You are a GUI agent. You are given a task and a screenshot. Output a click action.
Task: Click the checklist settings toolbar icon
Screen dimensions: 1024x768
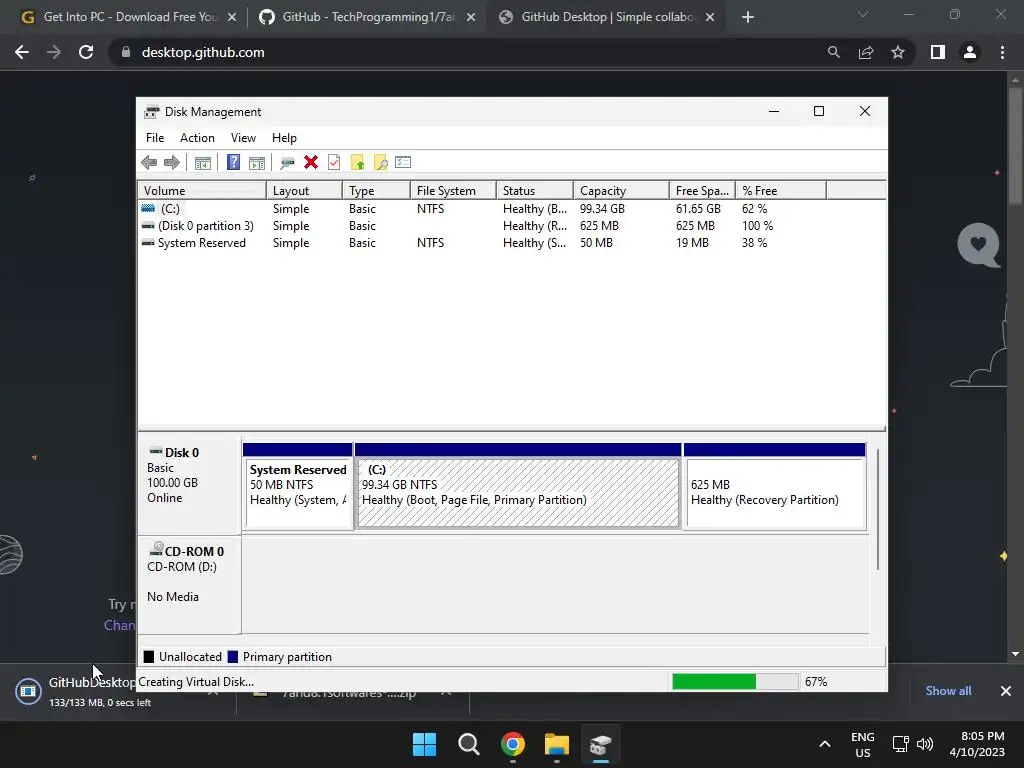[x=403, y=163]
